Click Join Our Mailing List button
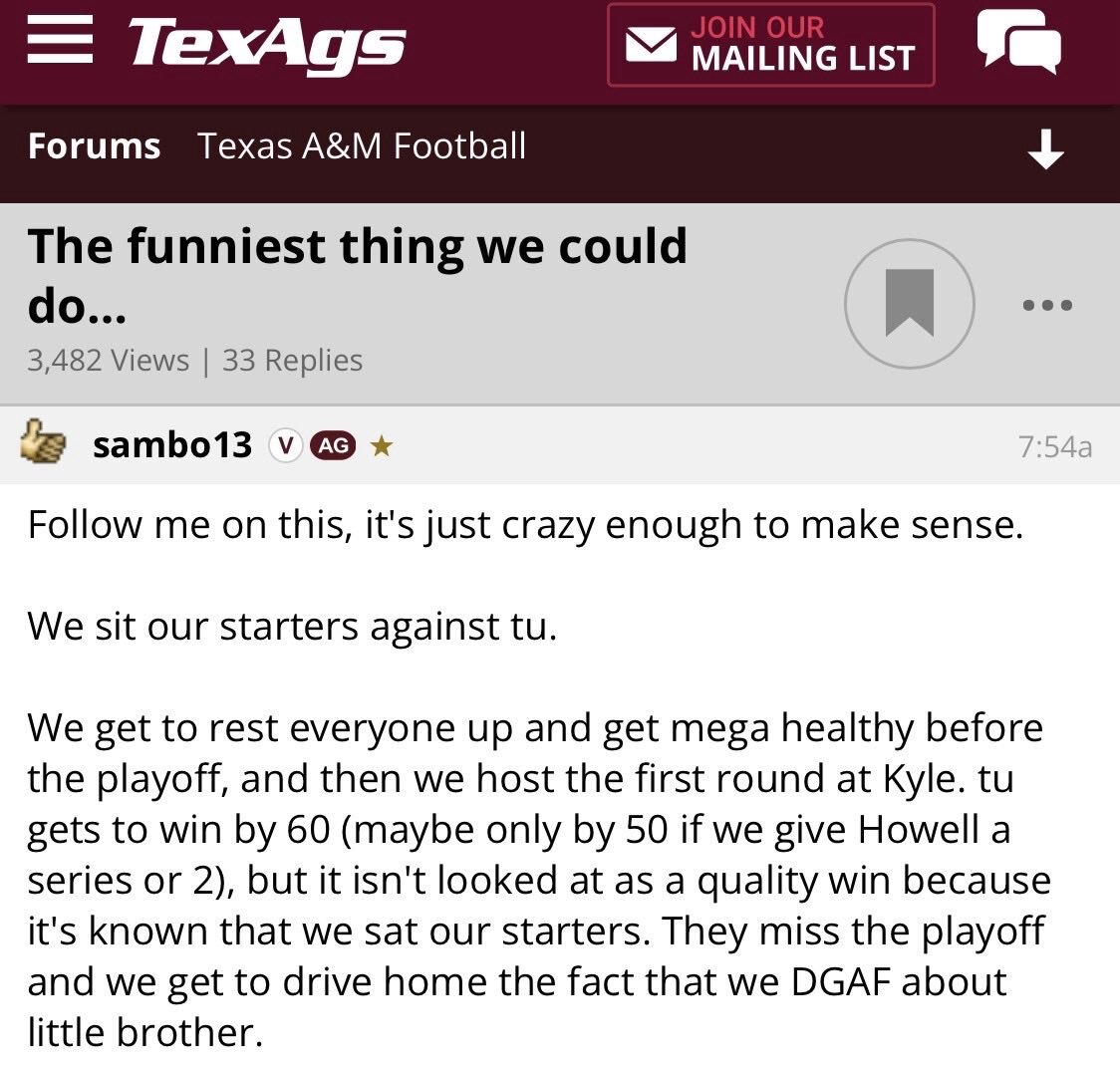Screen dimensions: 1120x1065 point(770,45)
